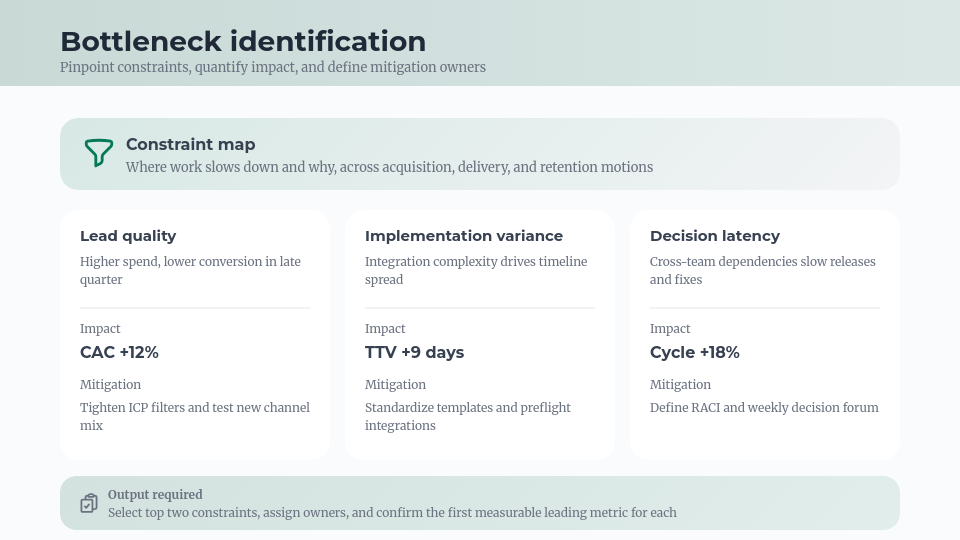Select the Standardize templates mitigation text
The image size is (960, 540).
pos(468,416)
